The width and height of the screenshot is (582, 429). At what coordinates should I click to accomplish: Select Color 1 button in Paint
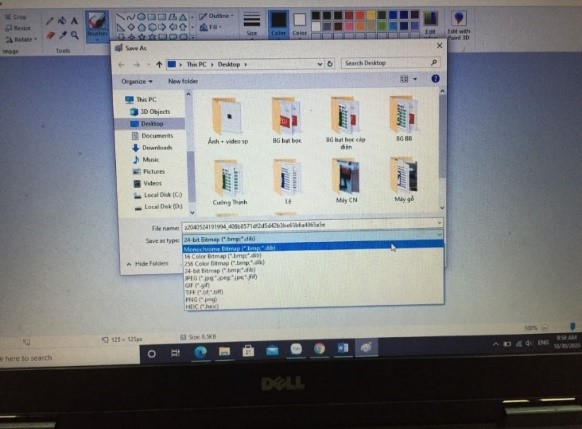pyautogui.click(x=278, y=24)
